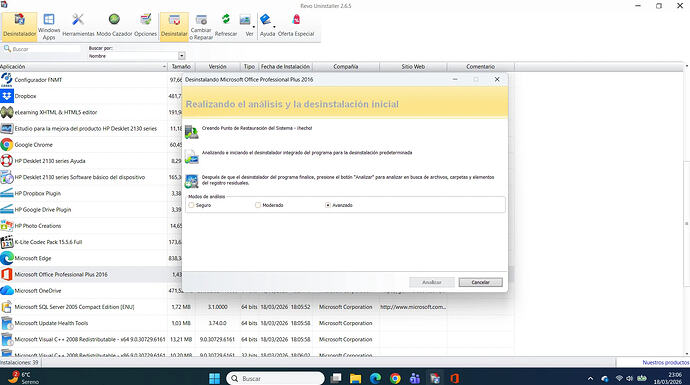690x385 pixels.
Task: Select Configurador FNMT icon in list
Action: click(7, 80)
